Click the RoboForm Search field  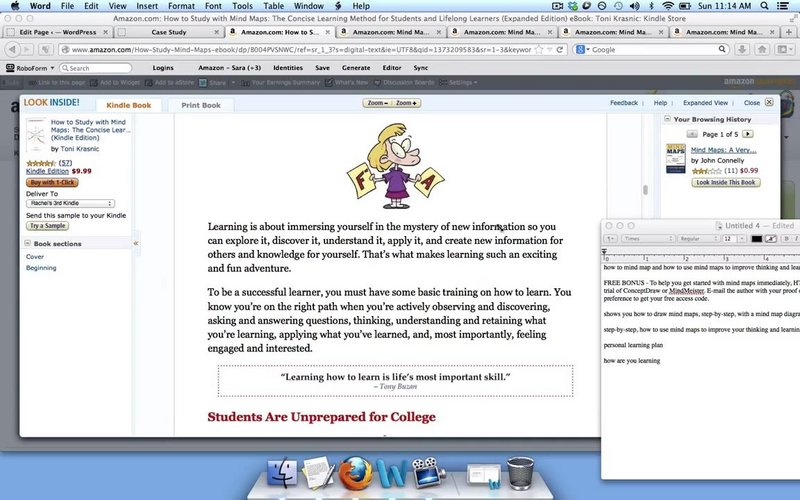coord(95,68)
